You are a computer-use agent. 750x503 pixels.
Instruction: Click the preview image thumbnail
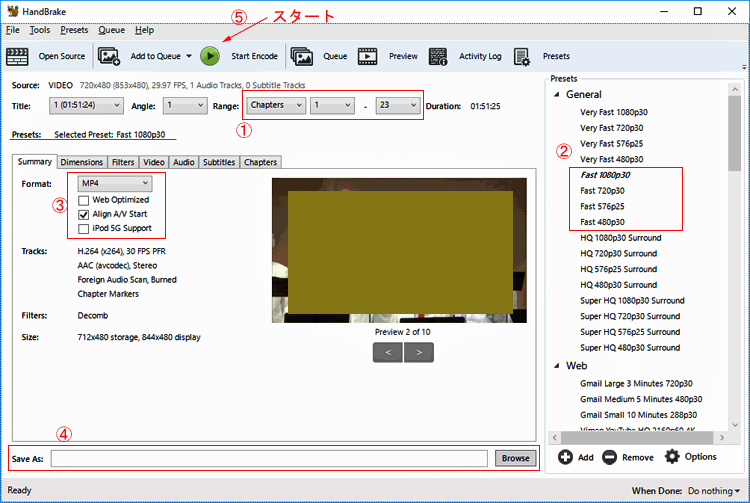[x=399, y=251]
